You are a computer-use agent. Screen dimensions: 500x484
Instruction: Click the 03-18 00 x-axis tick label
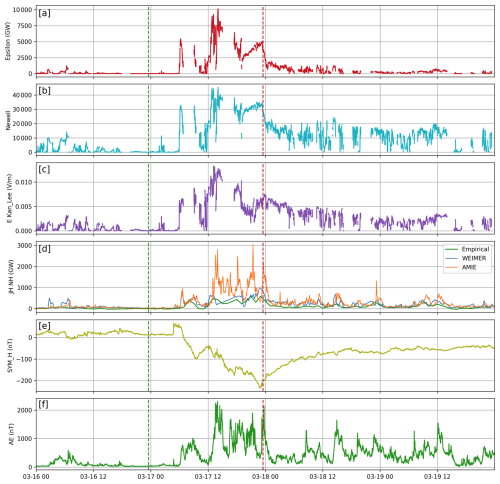(265, 476)
